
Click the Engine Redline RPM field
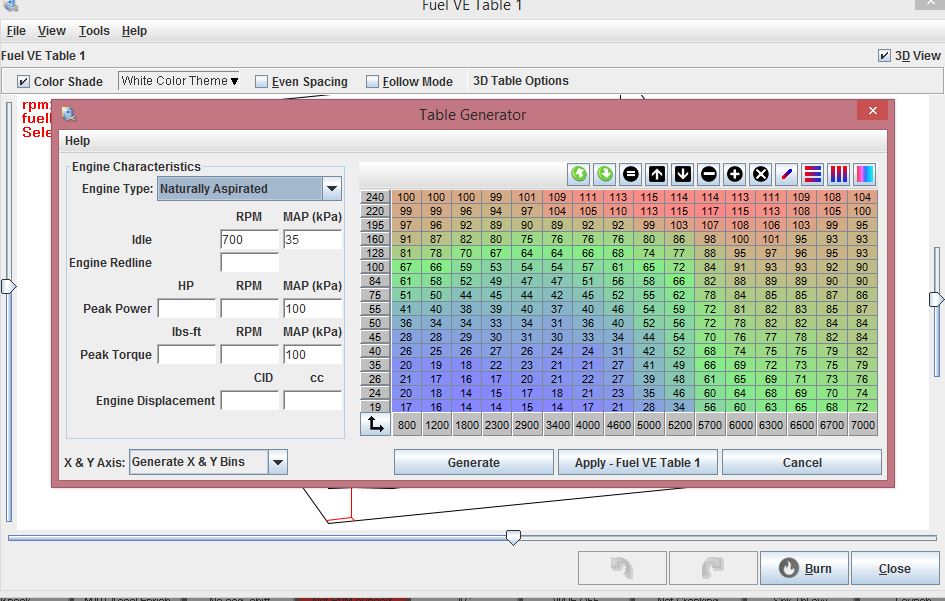(x=249, y=263)
